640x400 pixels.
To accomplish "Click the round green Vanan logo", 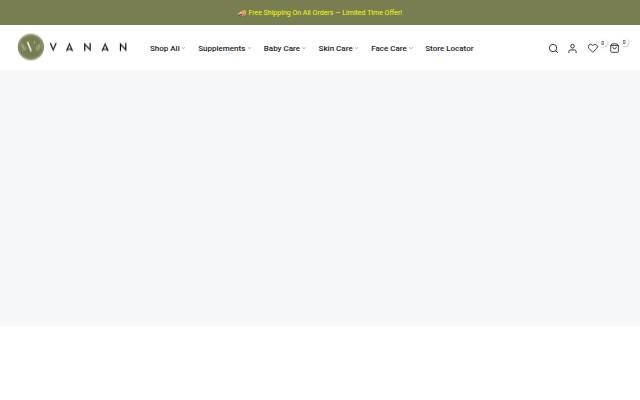I will tap(31, 47).
